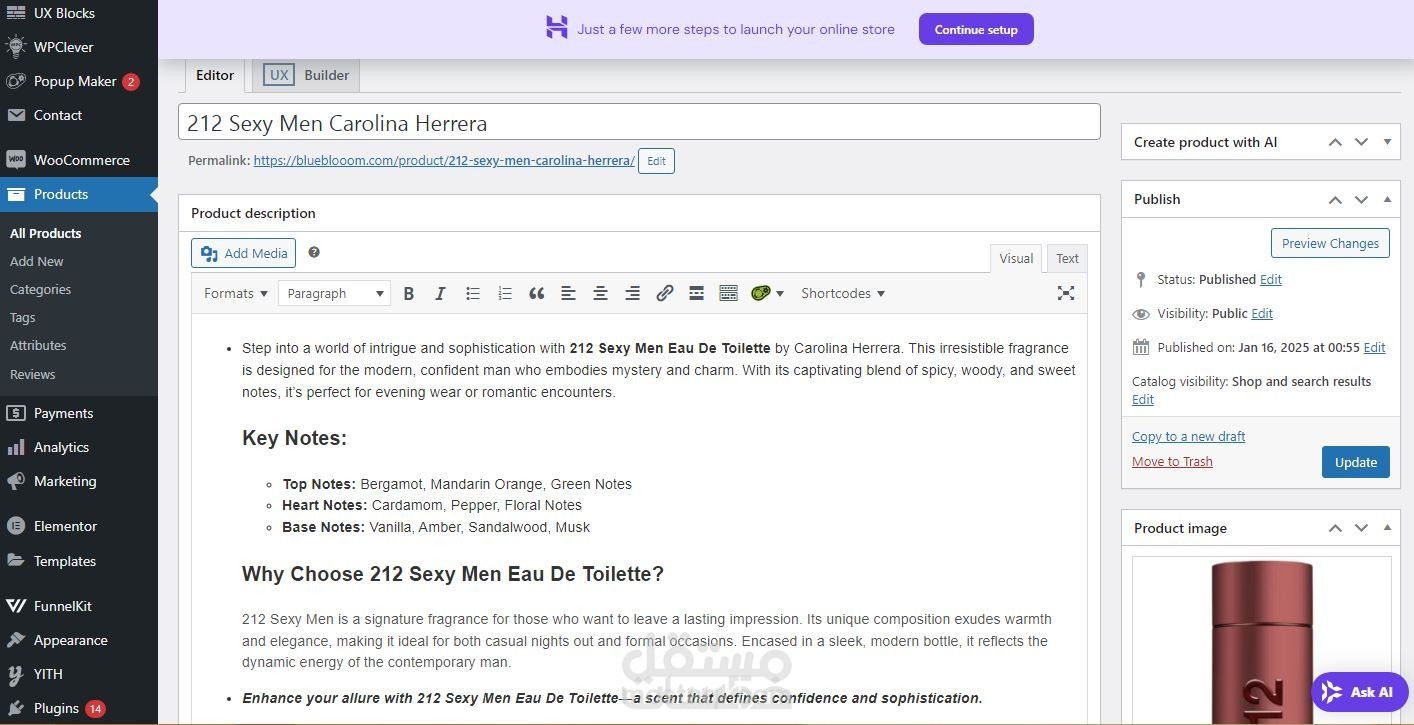Open Plugins with 14 updates
Image resolution: width=1414 pixels, height=725 pixels.
[x=79, y=708]
